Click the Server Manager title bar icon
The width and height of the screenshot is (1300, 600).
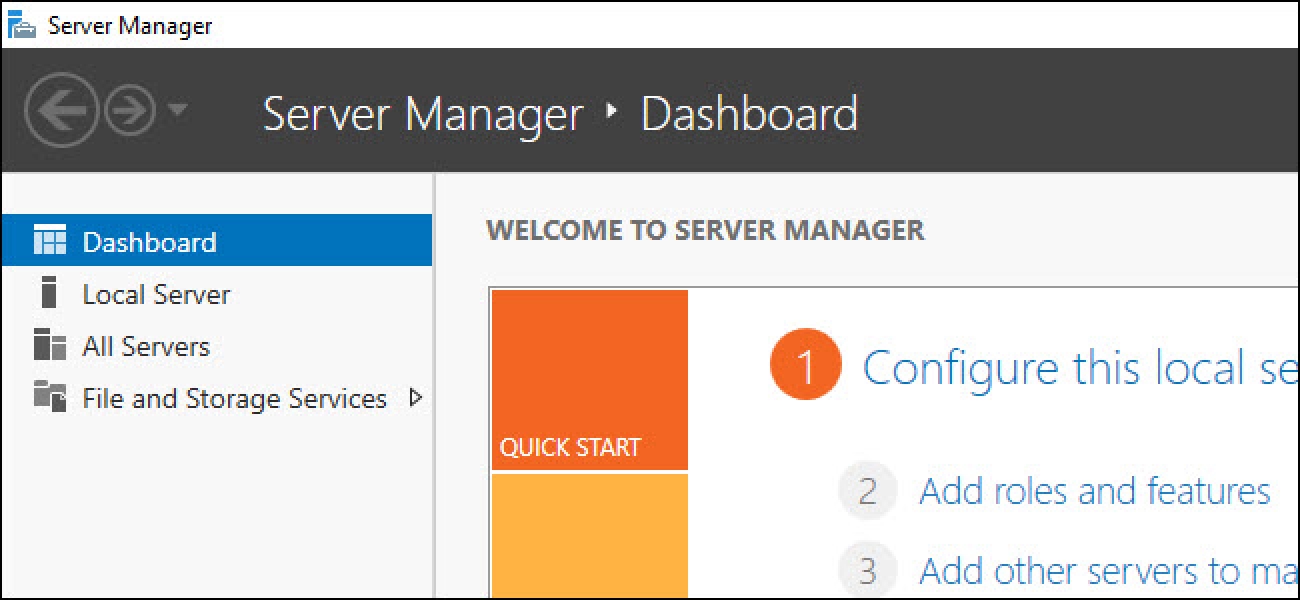(22, 24)
